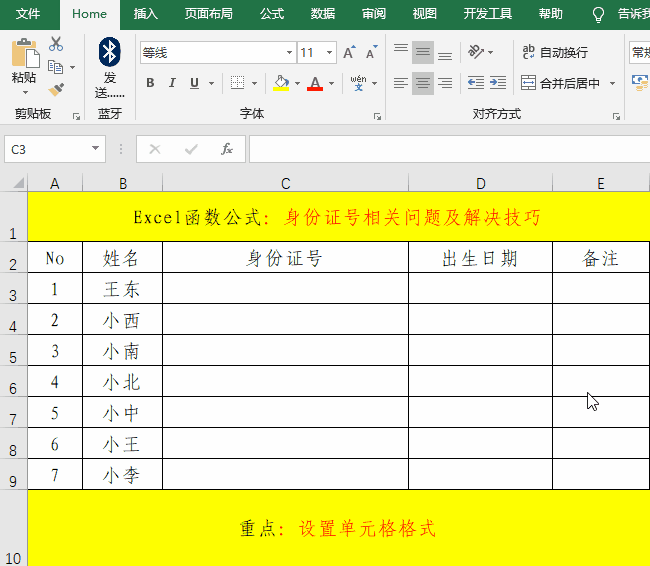Increase font size with larger A icon

pos(348,53)
